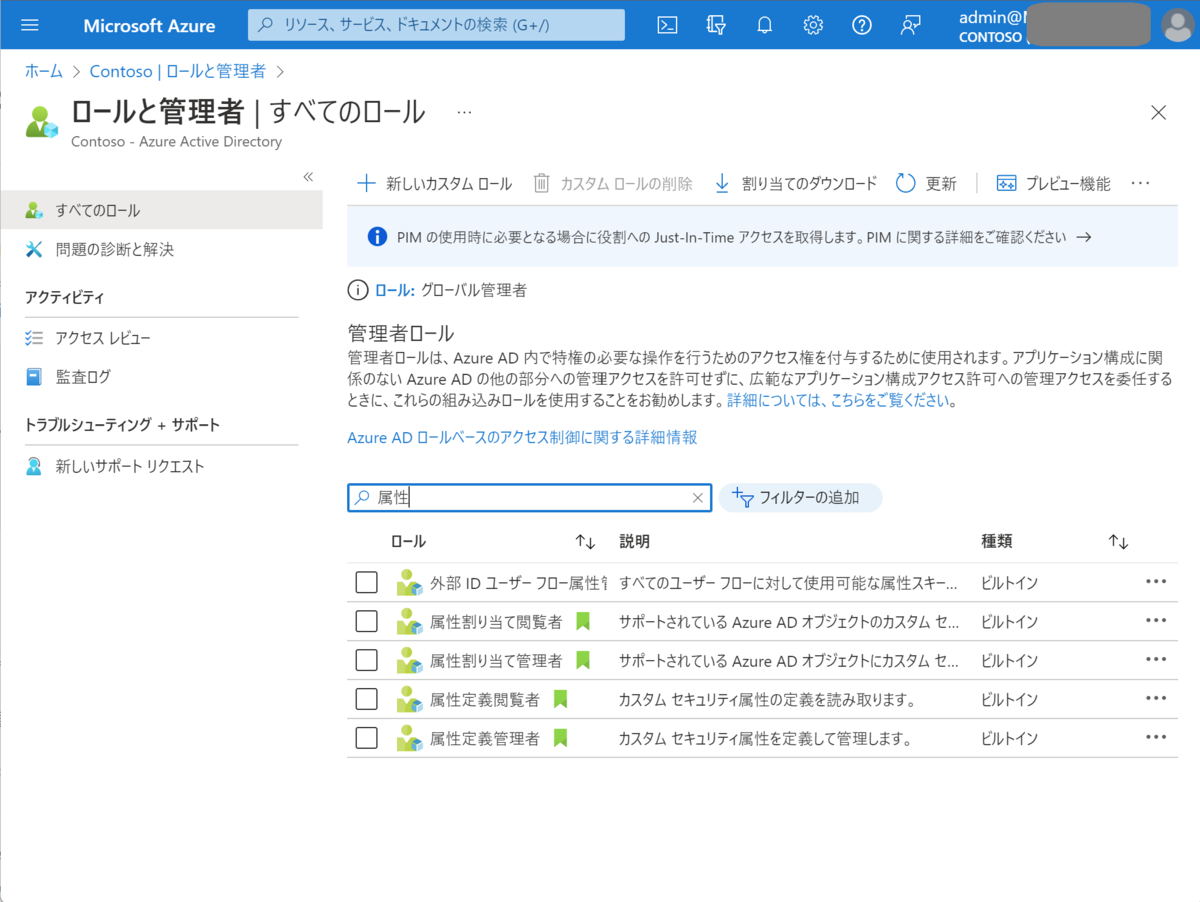1200x902 pixels.
Task: Select checkbox for 属性割り当て閲覧者
Action: click(x=367, y=621)
